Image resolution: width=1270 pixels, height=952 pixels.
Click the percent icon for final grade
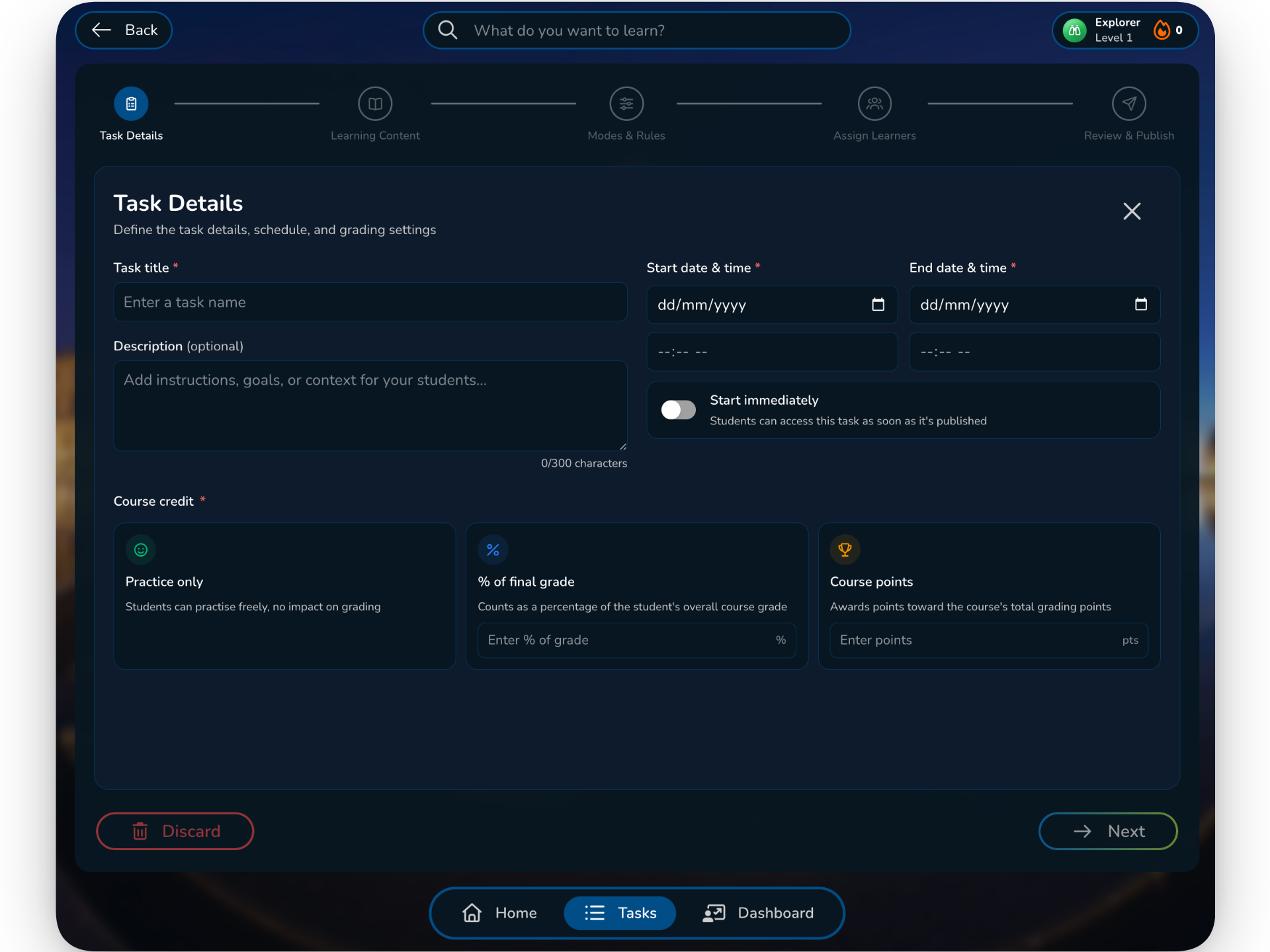493,549
